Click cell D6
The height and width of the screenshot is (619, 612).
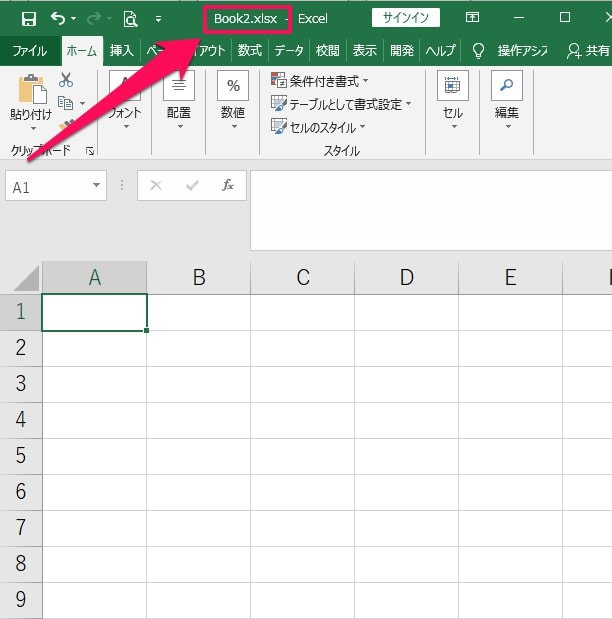406,492
